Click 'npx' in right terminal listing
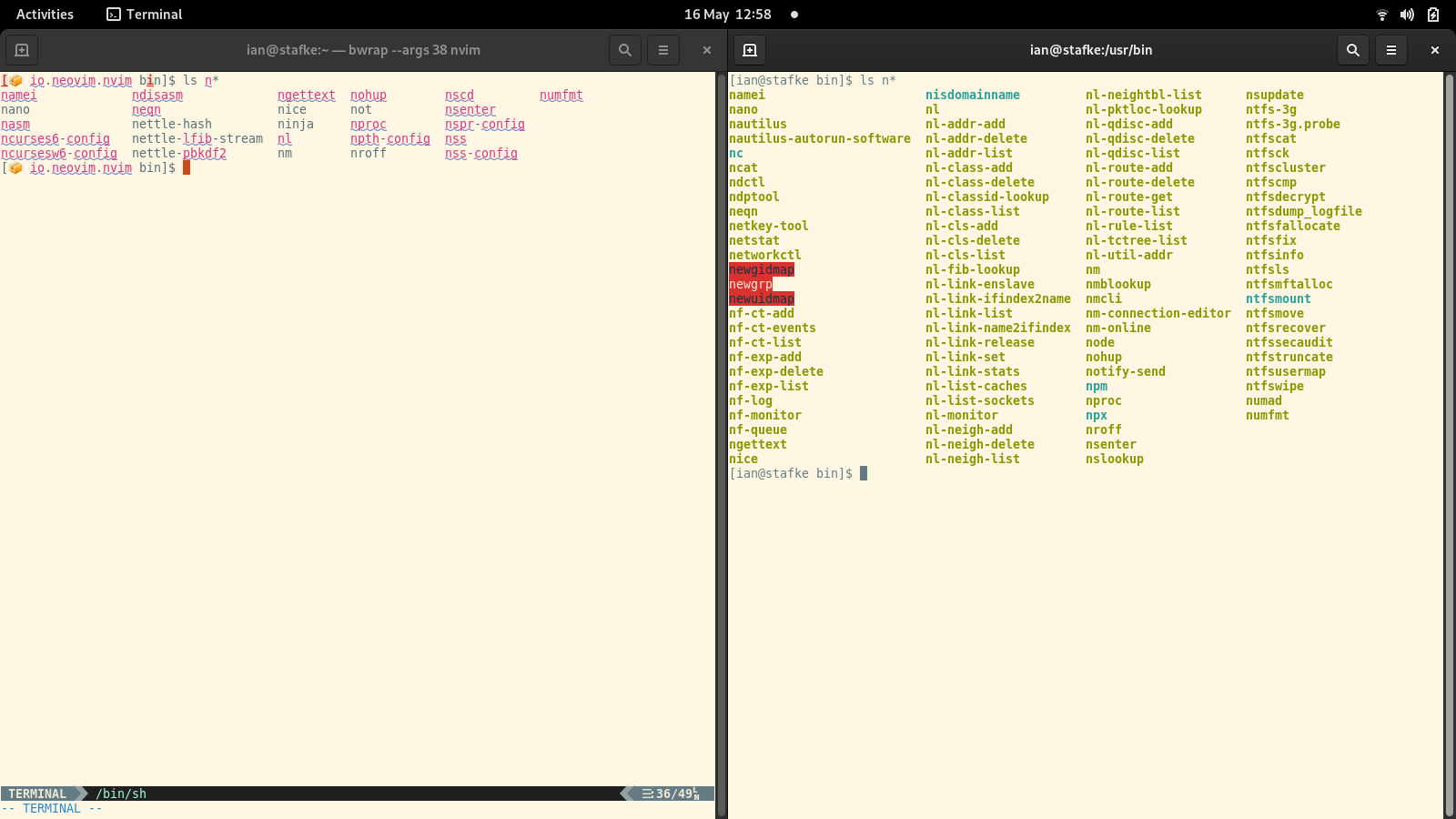The height and width of the screenshot is (819, 1456). (x=1097, y=415)
